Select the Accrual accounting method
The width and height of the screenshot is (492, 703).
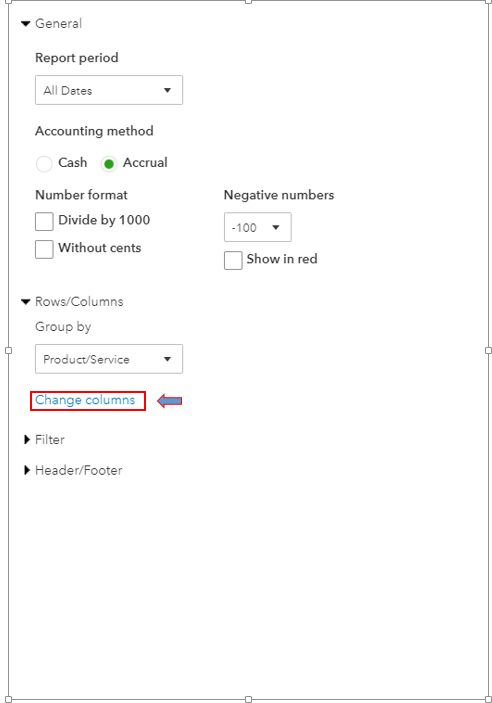(x=109, y=164)
